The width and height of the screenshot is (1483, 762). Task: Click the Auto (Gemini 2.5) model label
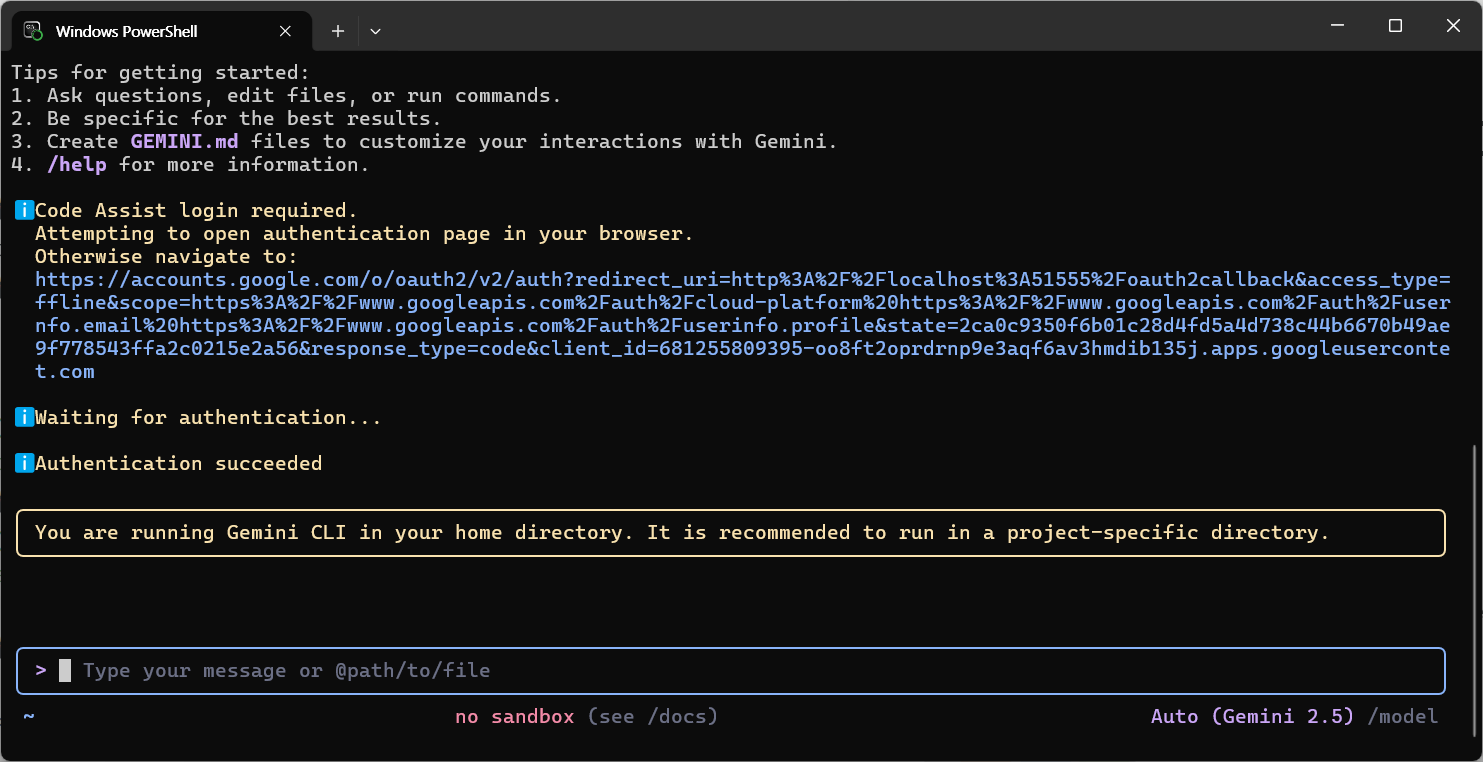coord(1252,717)
